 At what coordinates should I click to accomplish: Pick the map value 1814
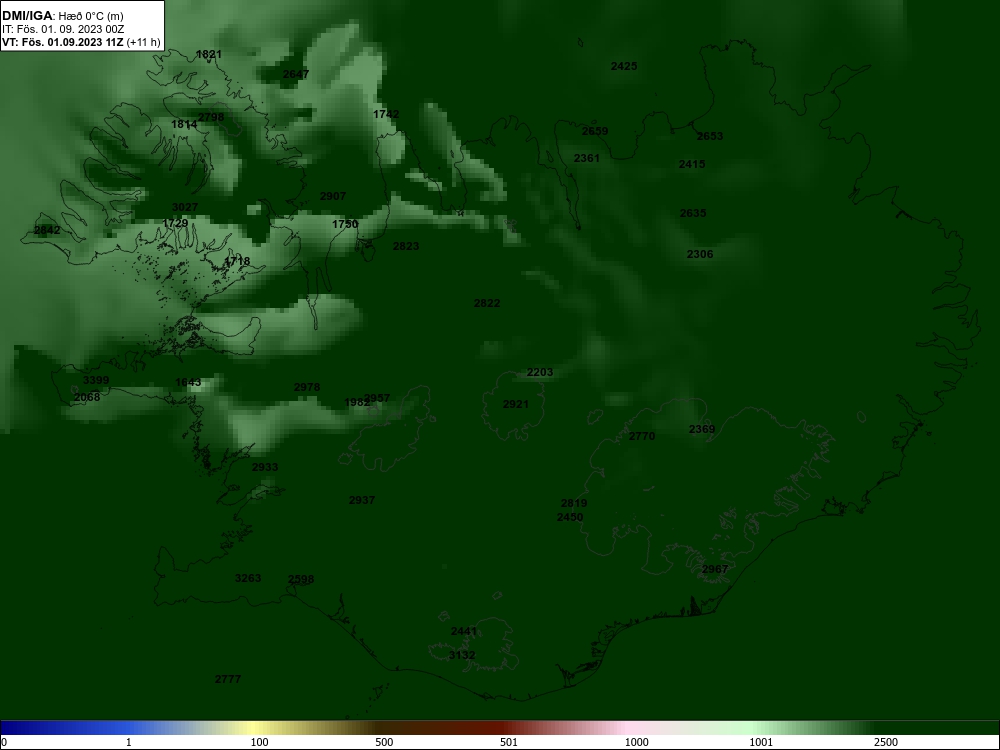pos(184,124)
